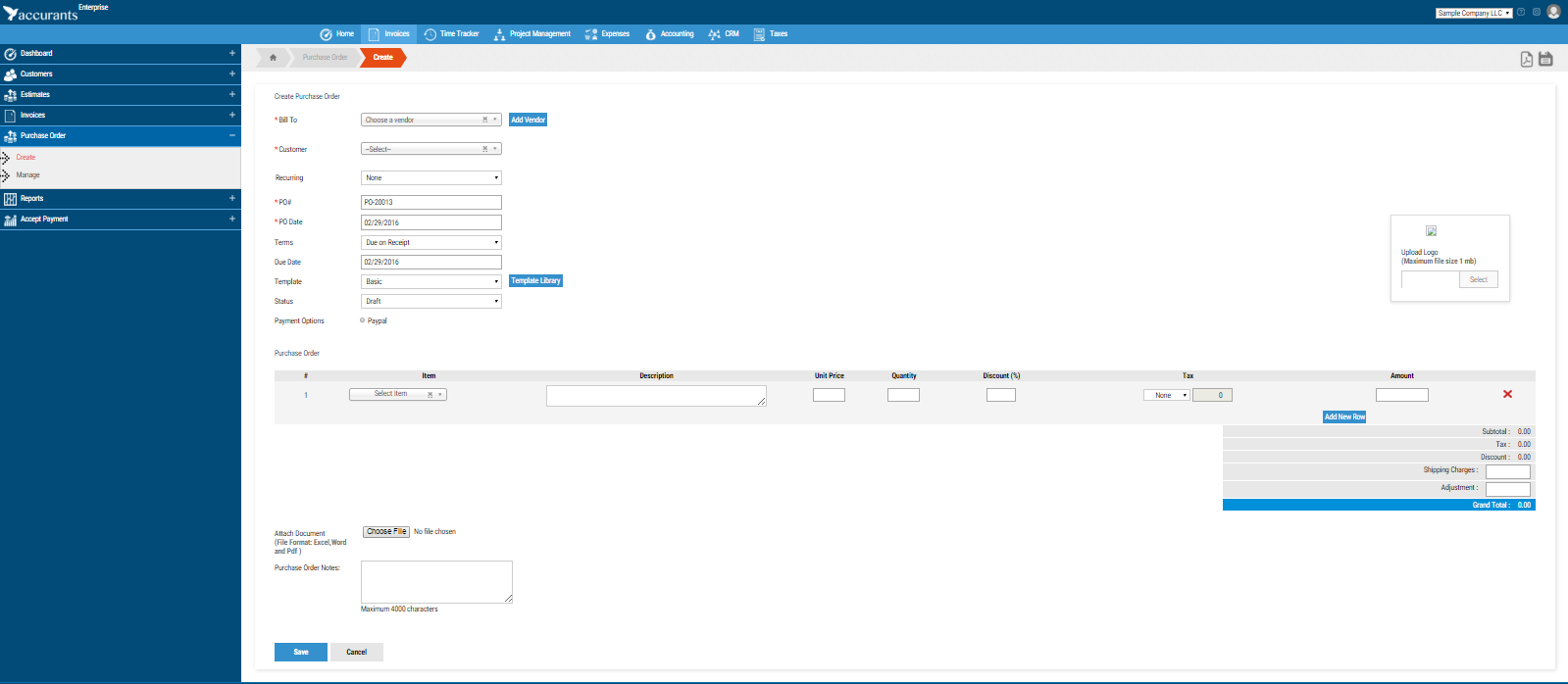Open the Home top menu
The image size is (1568, 684).
pyautogui.click(x=337, y=34)
